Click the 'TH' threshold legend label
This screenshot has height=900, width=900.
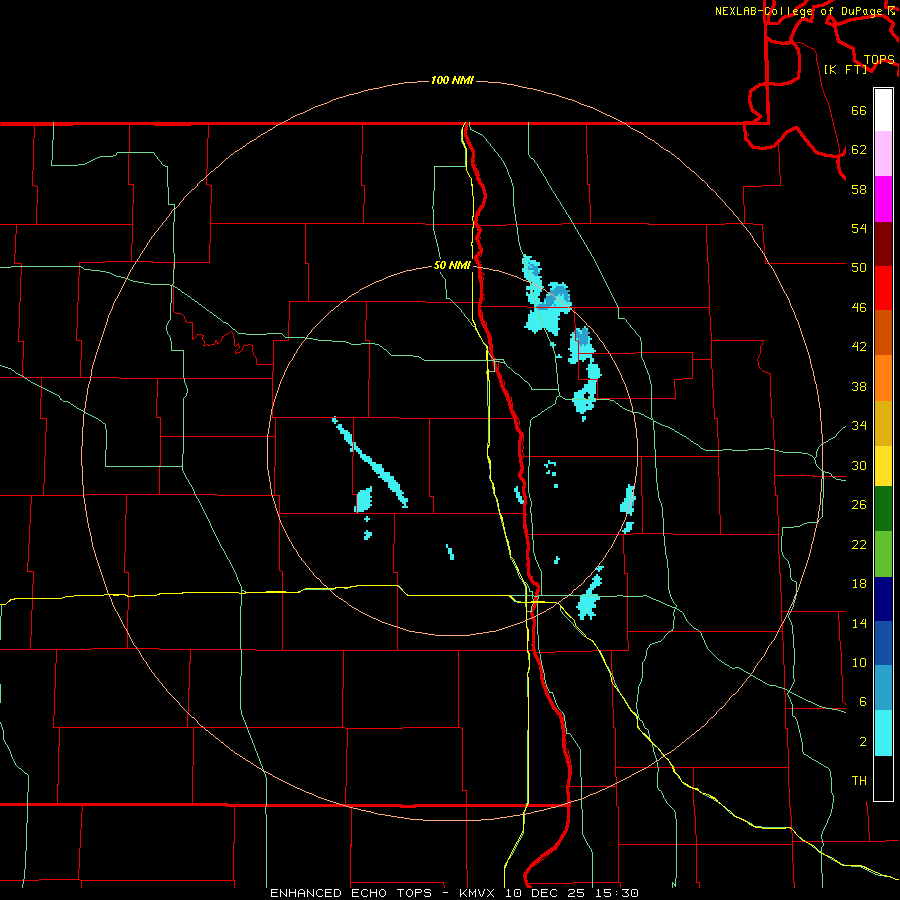pos(859,781)
